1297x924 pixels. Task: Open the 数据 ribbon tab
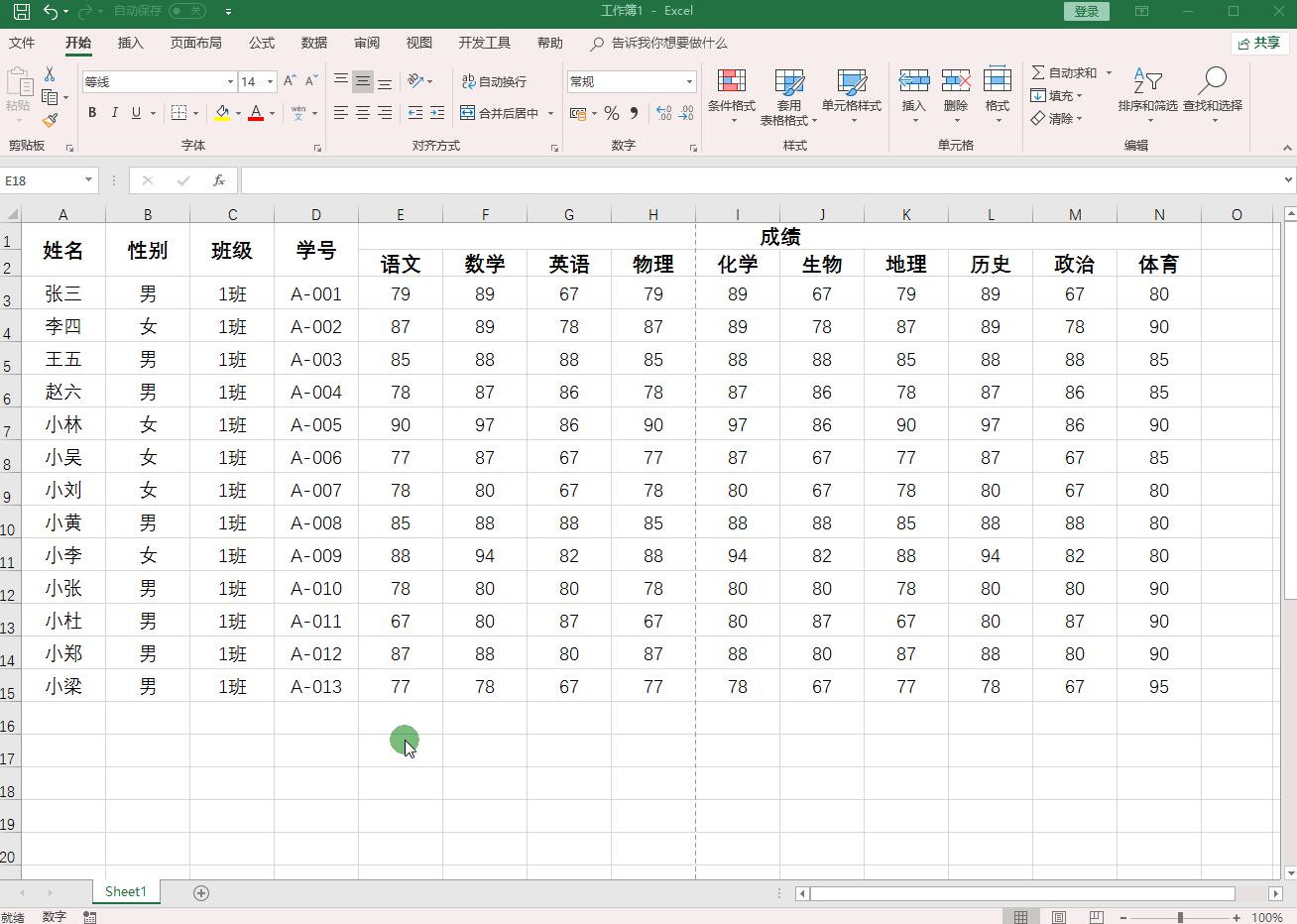(x=313, y=43)
